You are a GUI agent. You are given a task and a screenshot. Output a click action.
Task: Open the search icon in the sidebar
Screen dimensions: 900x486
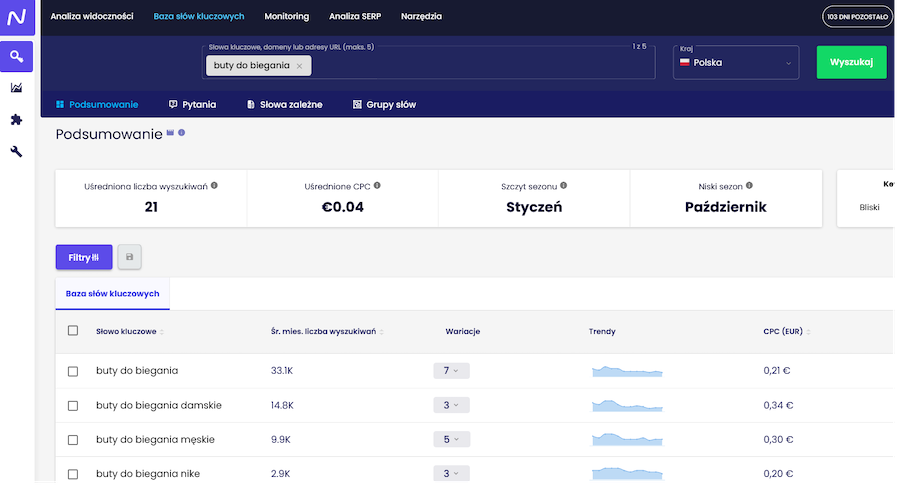coord(17,56)
